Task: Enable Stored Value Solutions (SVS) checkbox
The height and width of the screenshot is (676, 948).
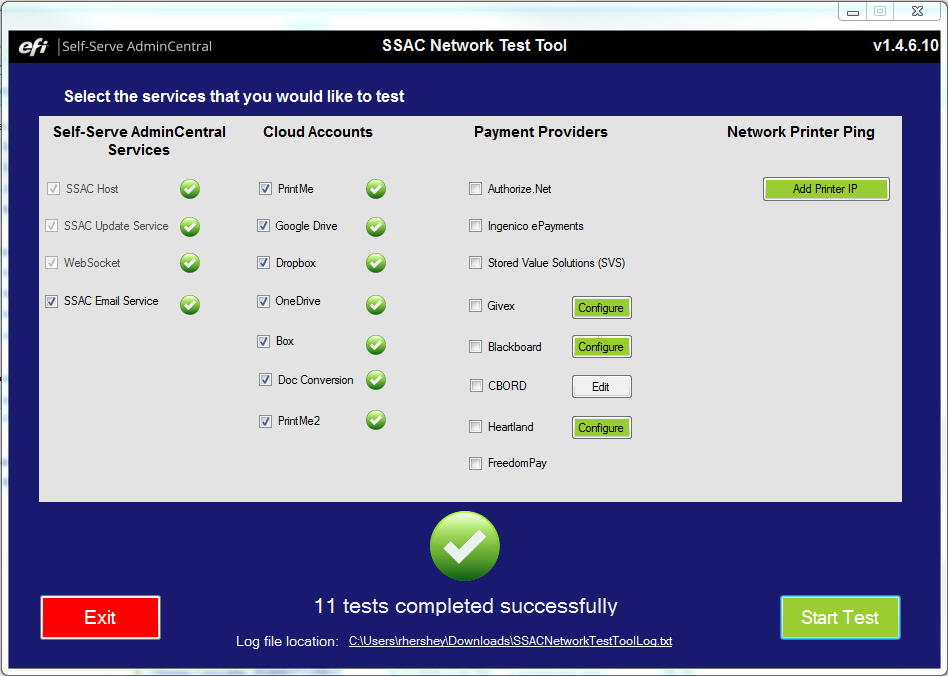Action: coord(476,263)
